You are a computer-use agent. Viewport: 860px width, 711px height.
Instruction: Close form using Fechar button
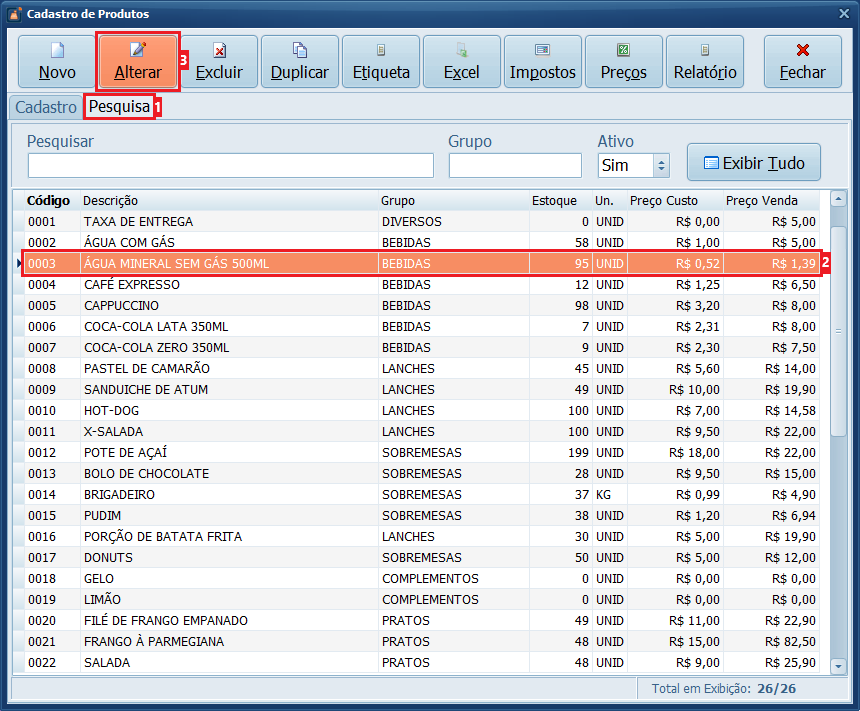[802, 62]
